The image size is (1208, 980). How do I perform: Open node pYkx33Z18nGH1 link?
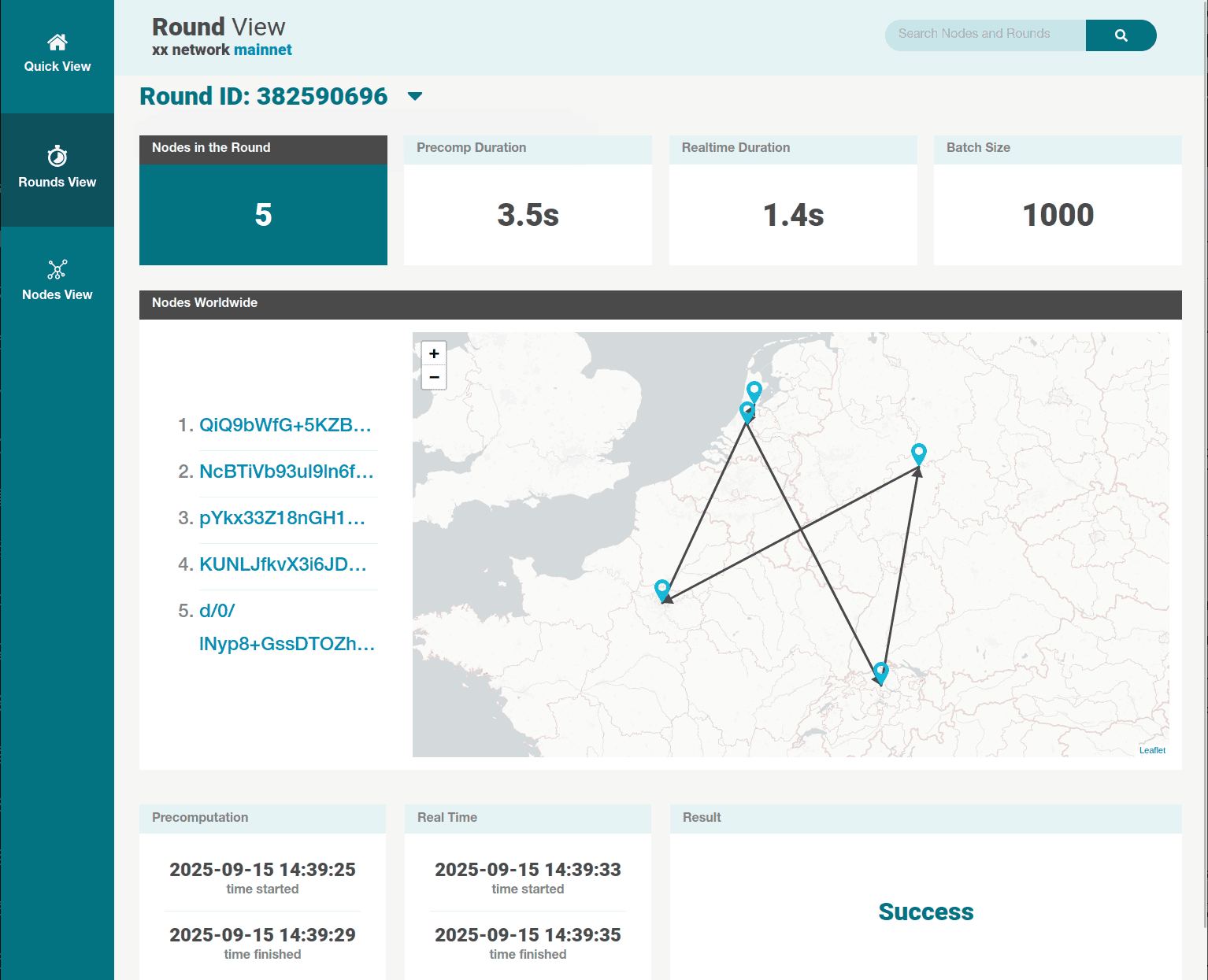[282, 518]
